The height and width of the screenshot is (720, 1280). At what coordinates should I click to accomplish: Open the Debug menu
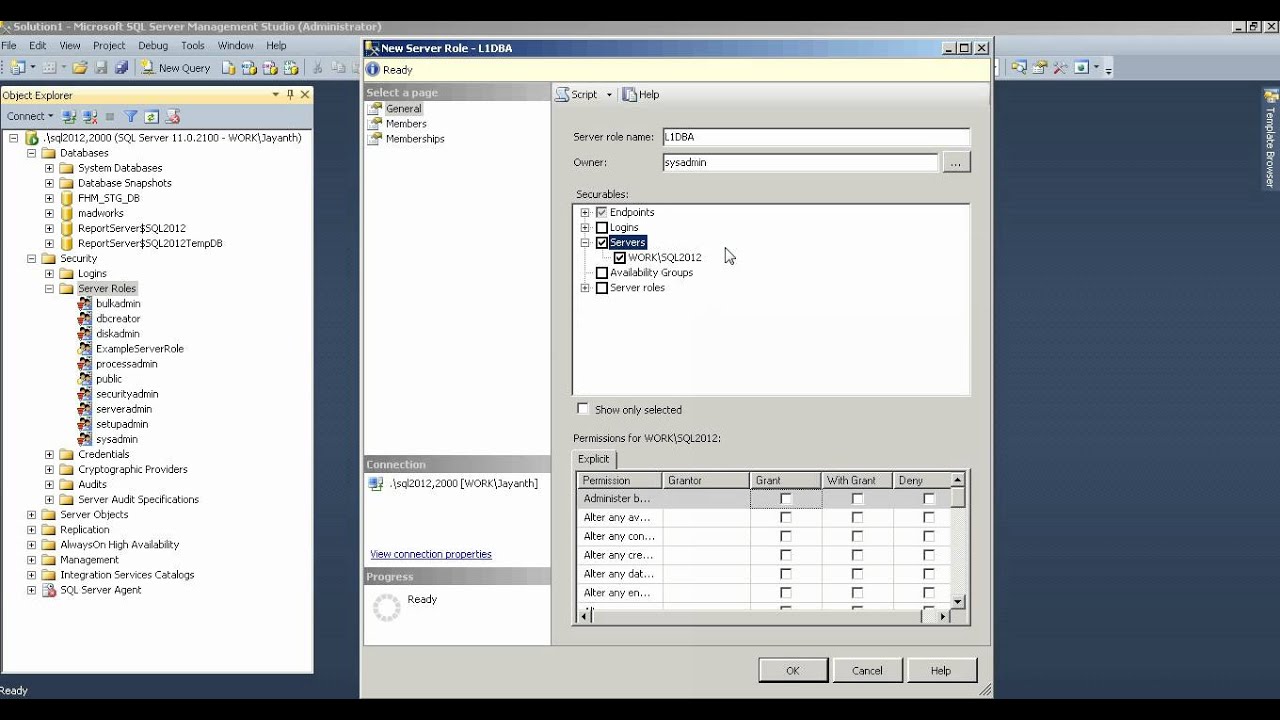(153, 45)
